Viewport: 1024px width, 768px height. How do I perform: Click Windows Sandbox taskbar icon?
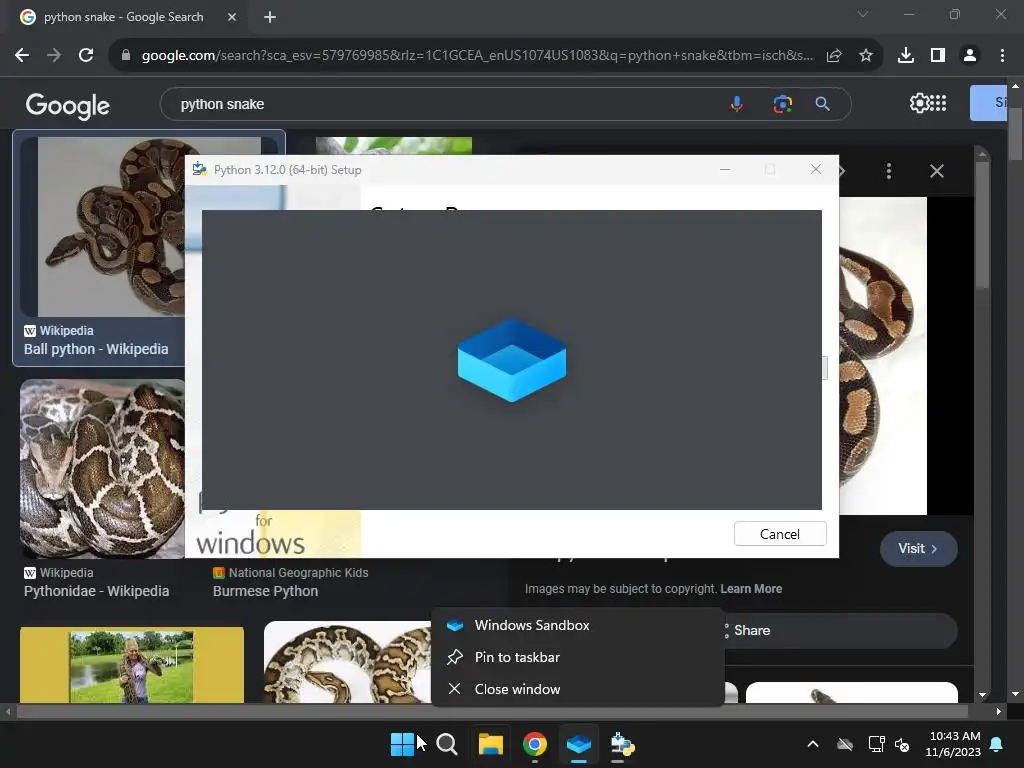579,744
